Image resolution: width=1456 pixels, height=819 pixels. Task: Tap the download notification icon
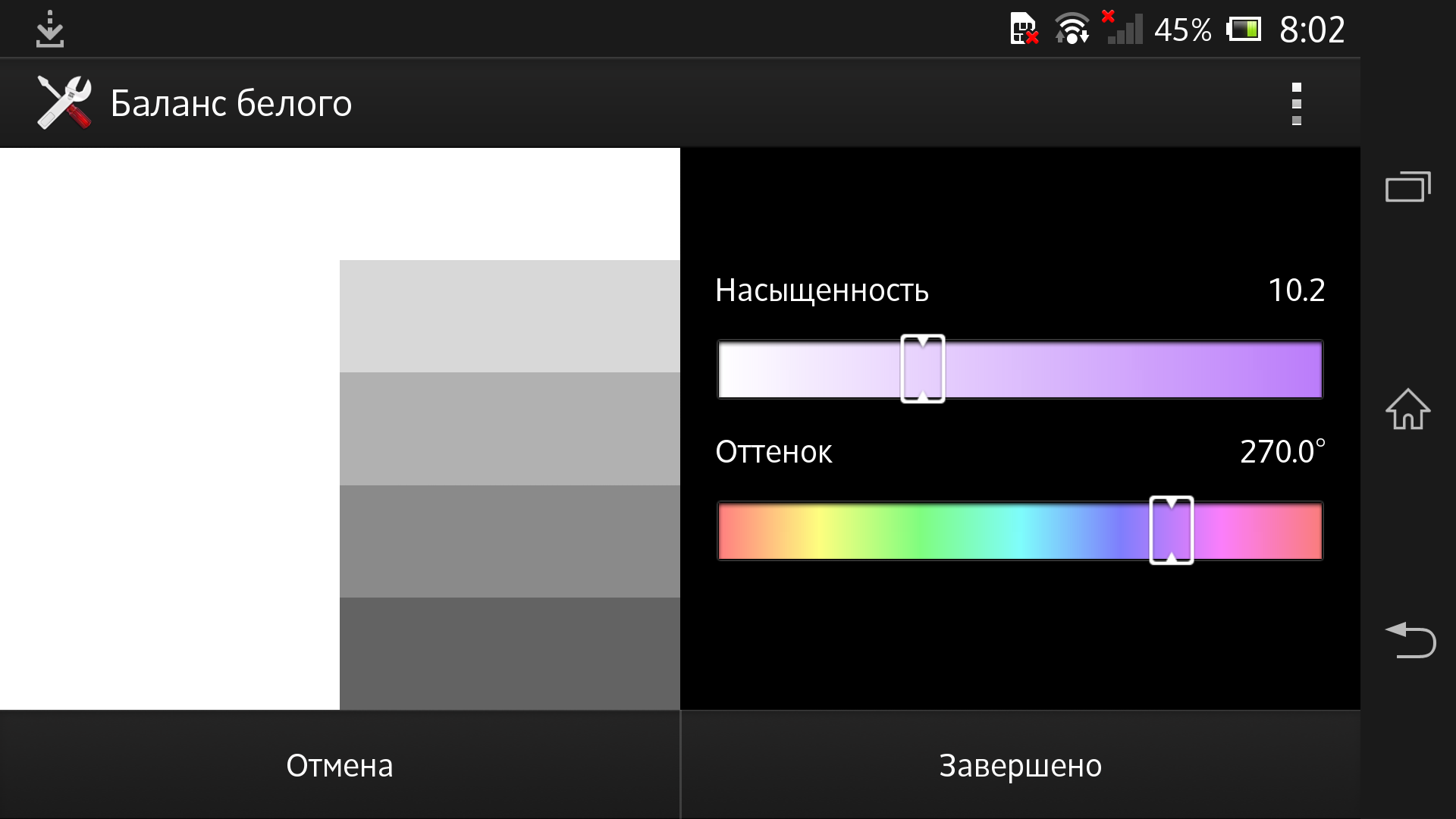[50, 29]
